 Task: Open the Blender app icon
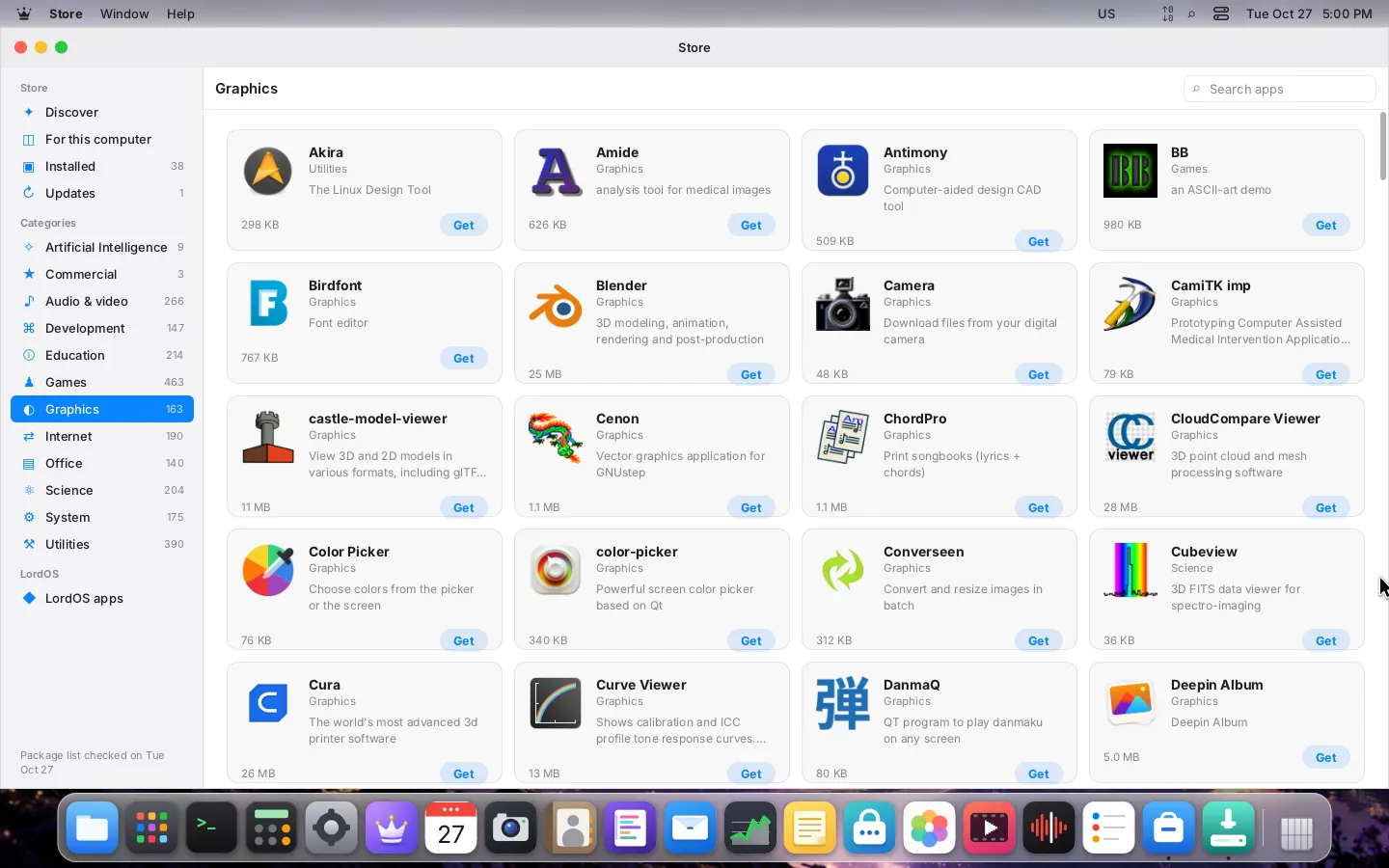[x=556, y=305]
